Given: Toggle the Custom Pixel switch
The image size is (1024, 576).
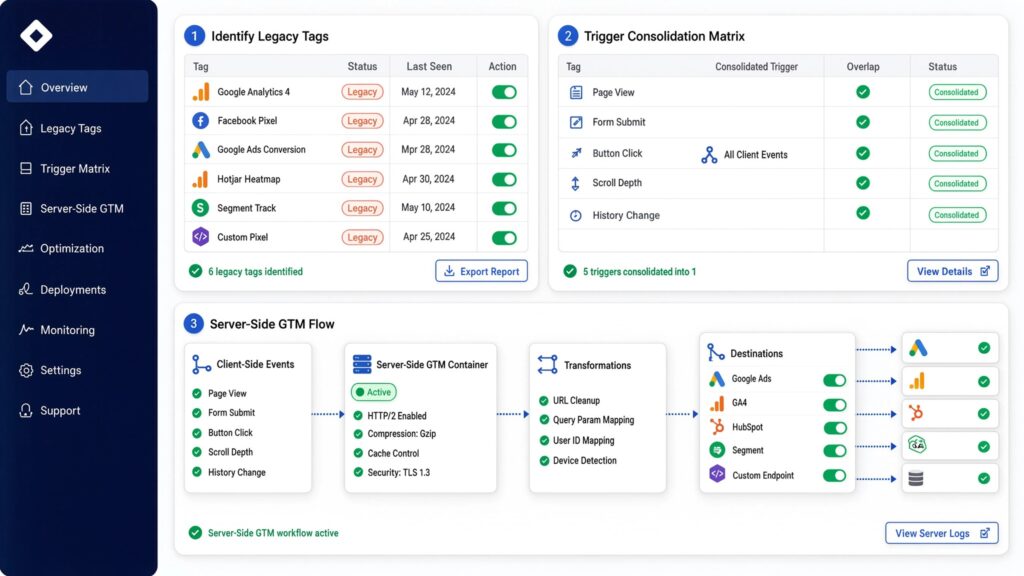Looking at the screenshot, I should [x=504, y=238].
